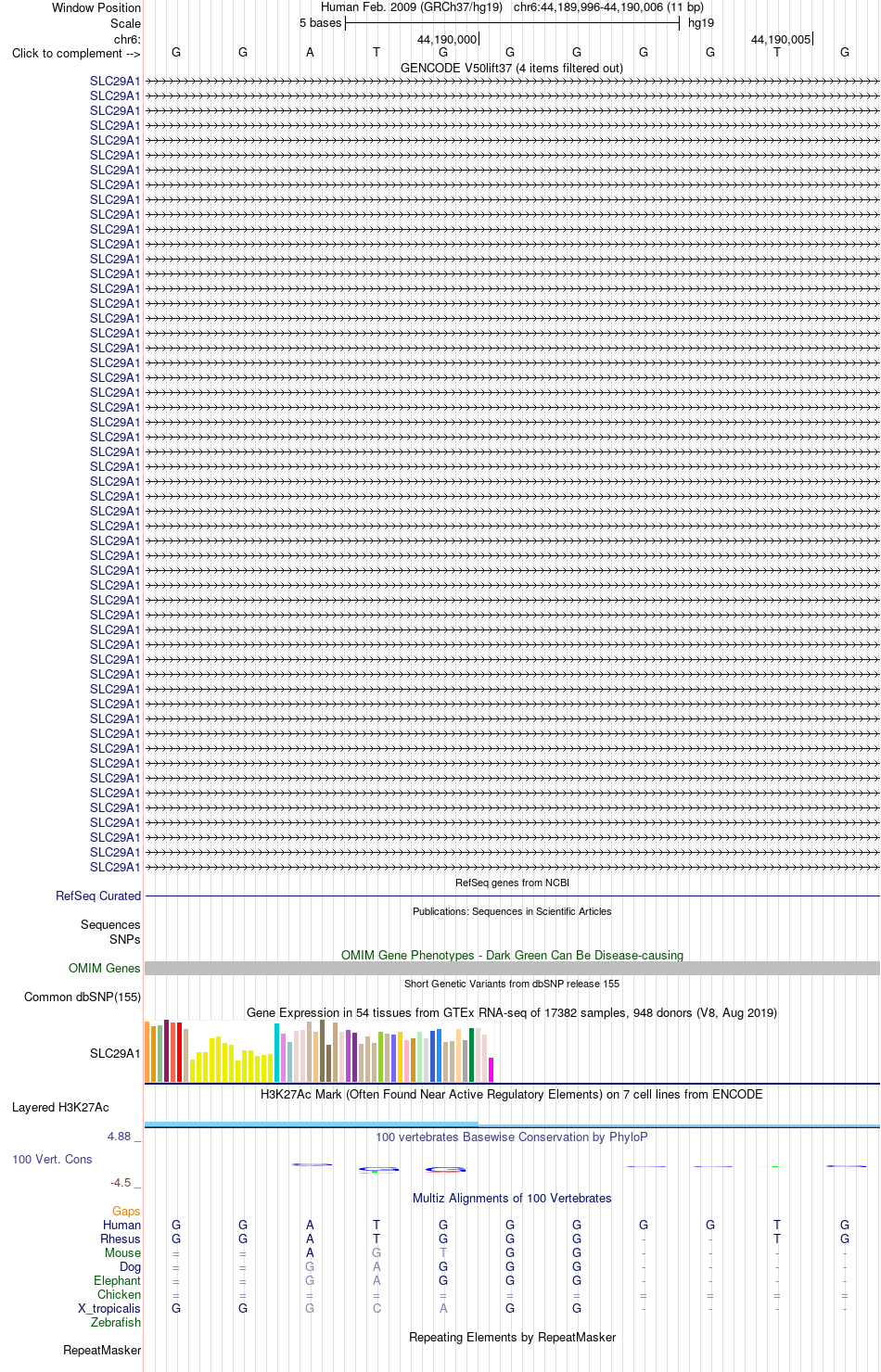881x1372 pixels.
Task: Click the chr6: ruler label
Action: click(x=127, y=40)
